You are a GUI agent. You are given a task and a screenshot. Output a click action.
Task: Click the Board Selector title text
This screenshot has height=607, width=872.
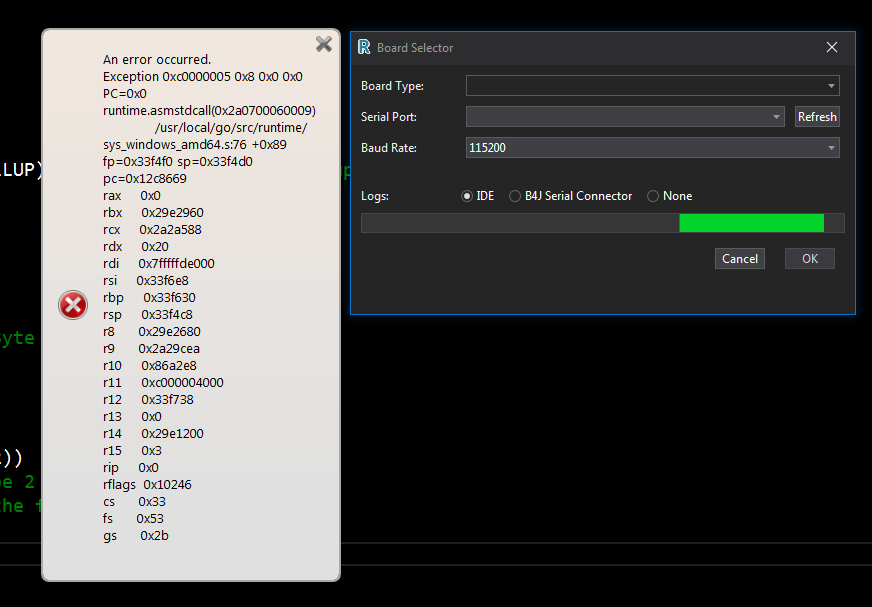(x=415, y=48)
